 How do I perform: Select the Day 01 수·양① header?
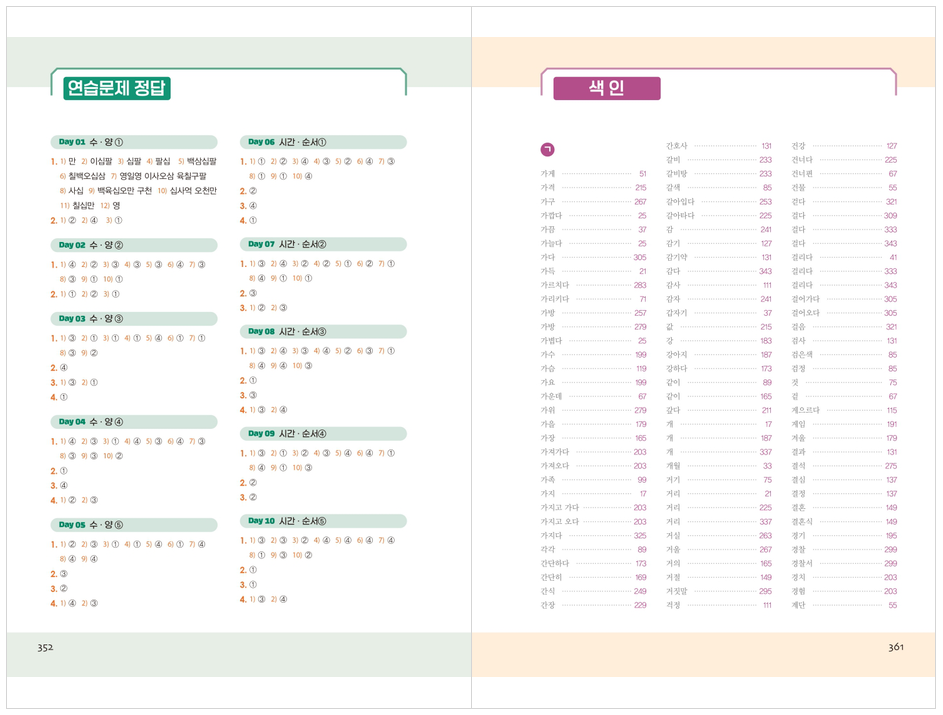[x=134, y=142]
